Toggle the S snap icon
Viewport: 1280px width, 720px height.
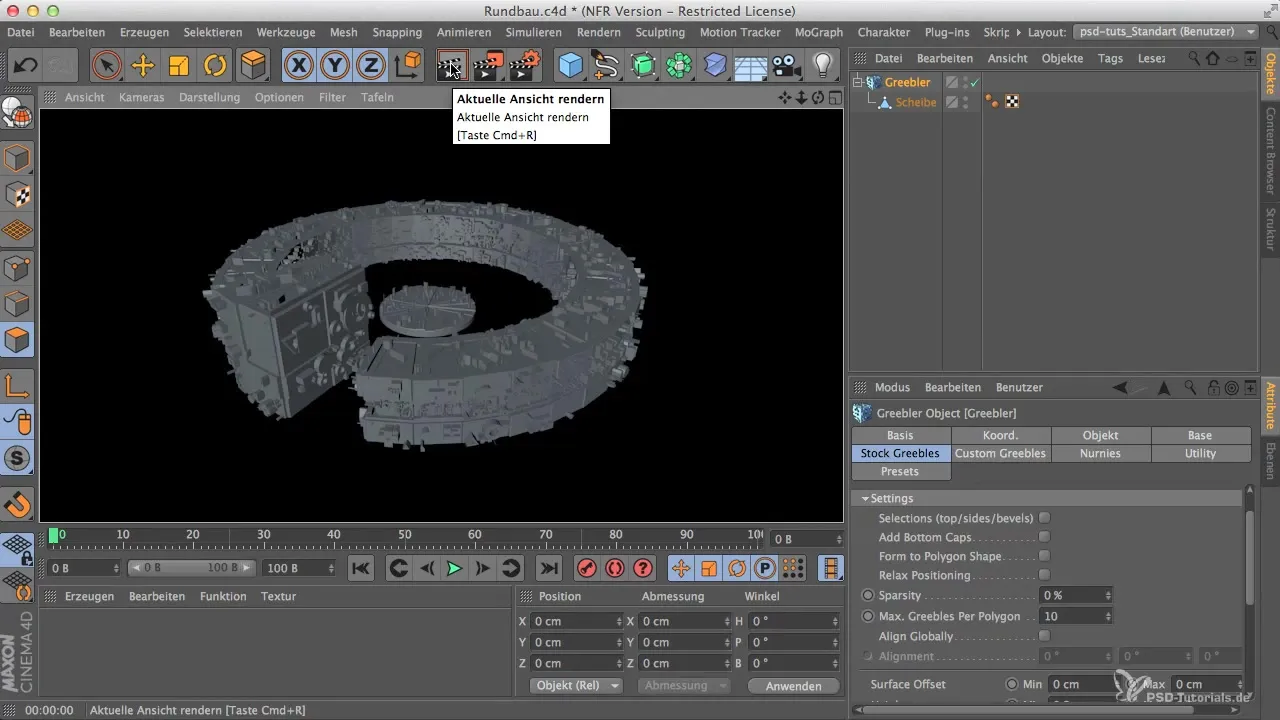(x=18, y=459)
